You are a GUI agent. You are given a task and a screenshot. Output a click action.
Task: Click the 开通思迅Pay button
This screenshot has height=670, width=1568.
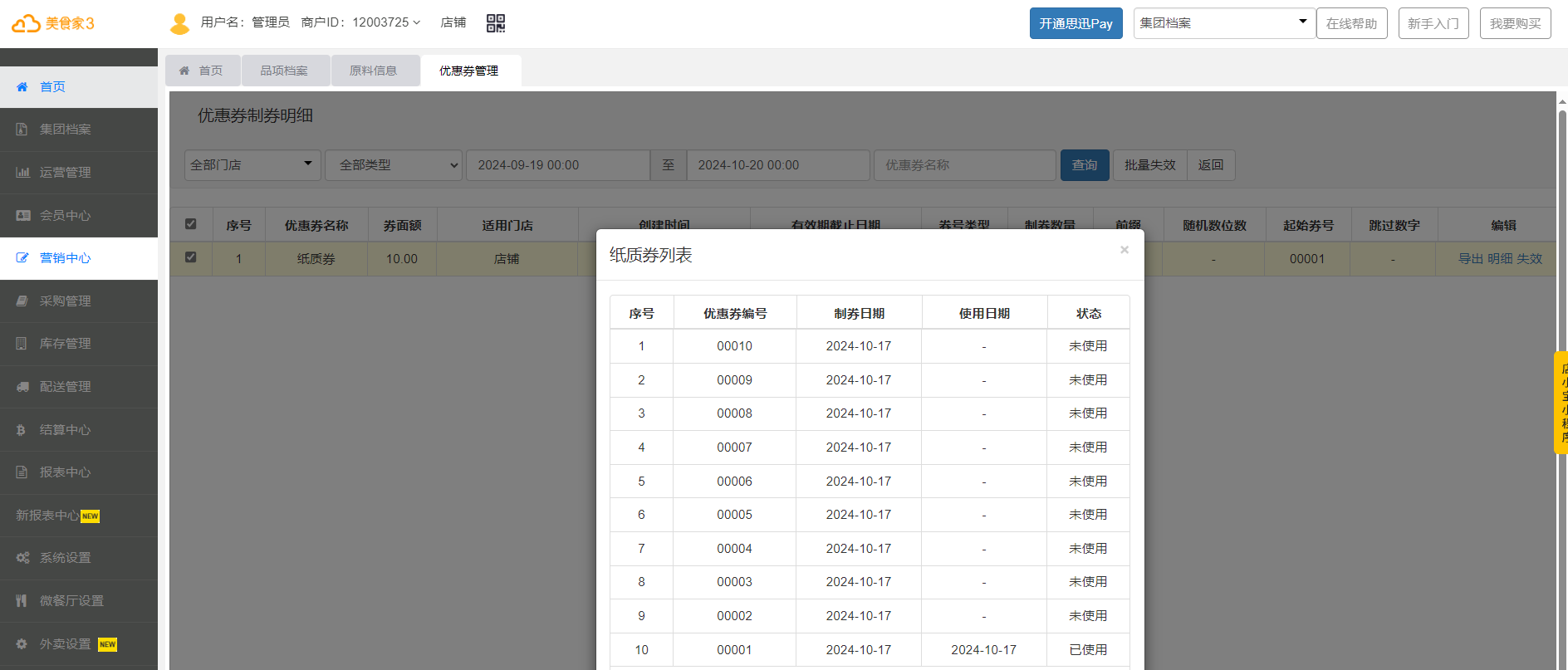[x=1076, y=23]
